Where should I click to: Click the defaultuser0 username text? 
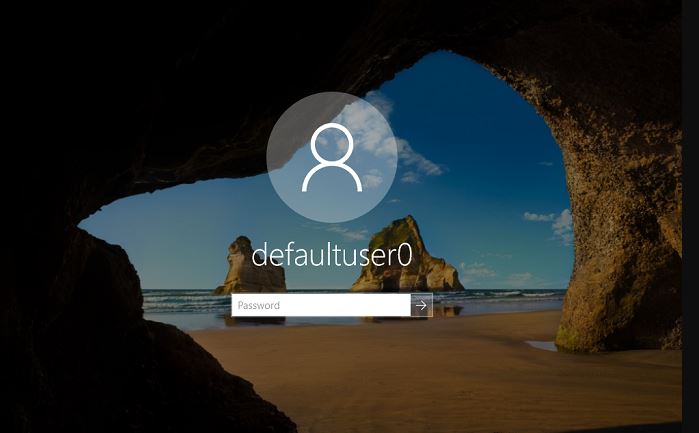point(332,254)
